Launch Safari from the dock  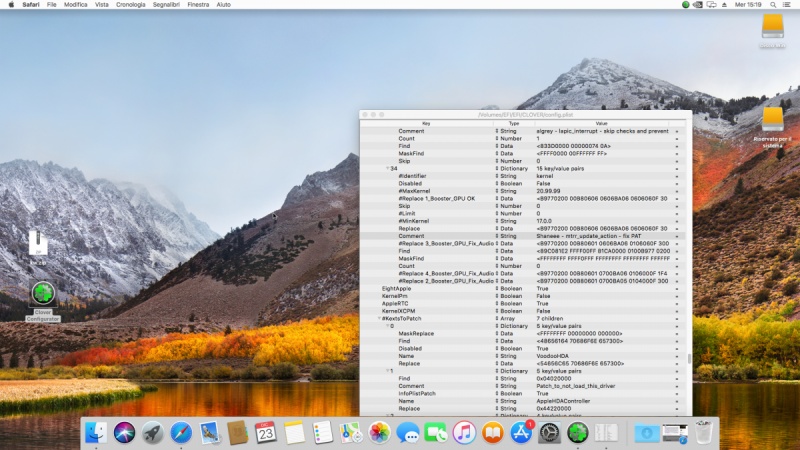(181, 432)
